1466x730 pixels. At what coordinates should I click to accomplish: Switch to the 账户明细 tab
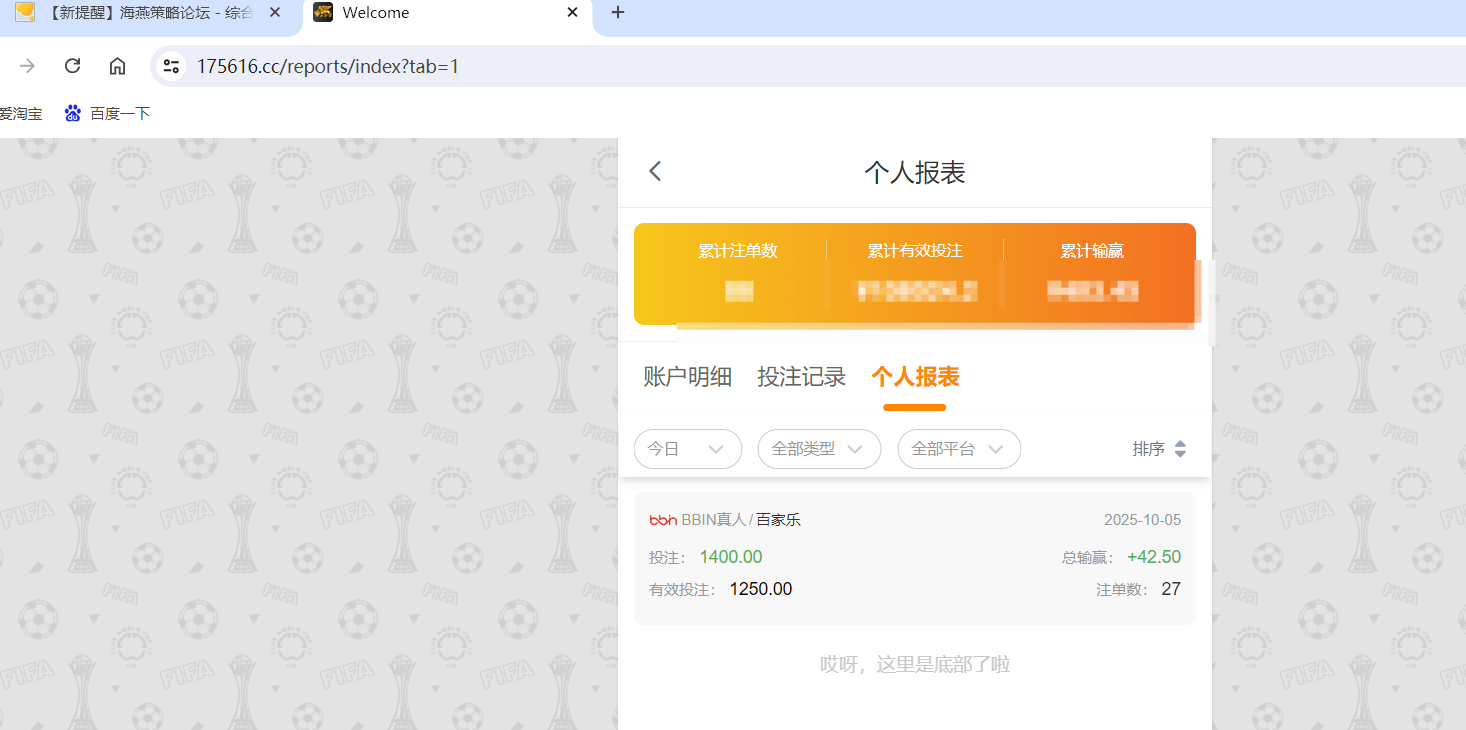[687, 377]
